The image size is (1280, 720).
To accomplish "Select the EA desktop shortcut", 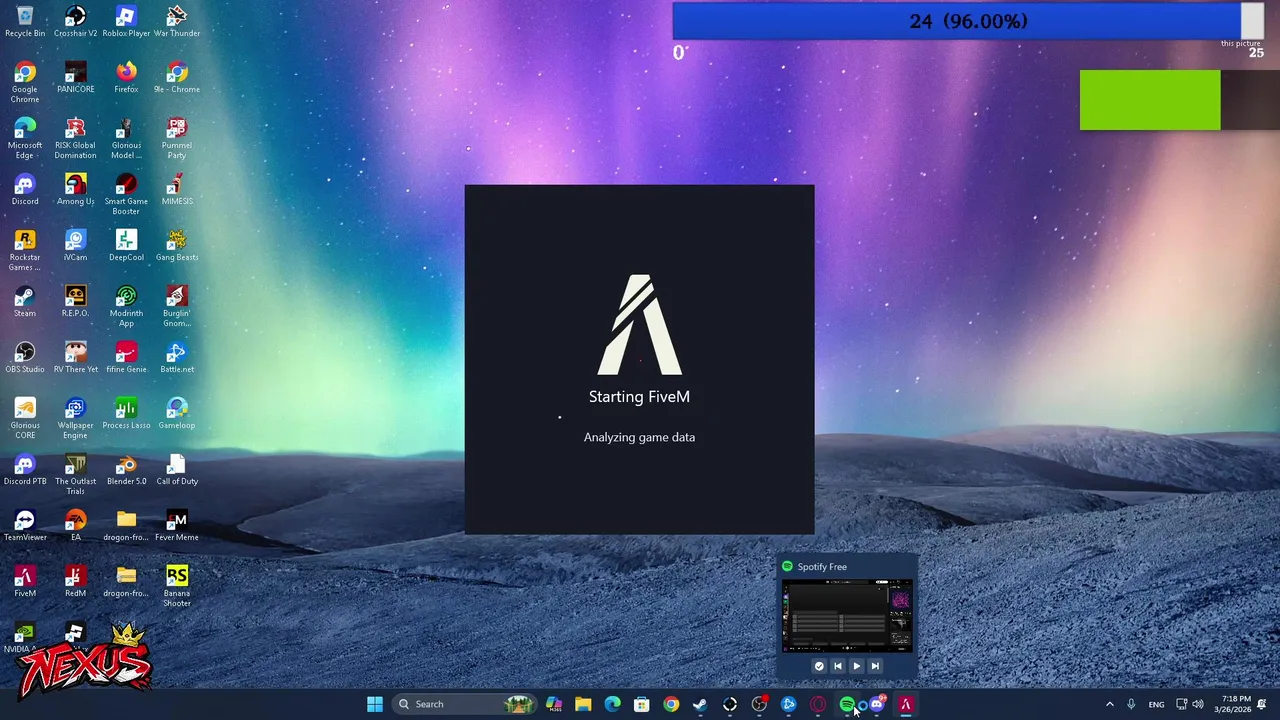I will (x=75, y=525).
